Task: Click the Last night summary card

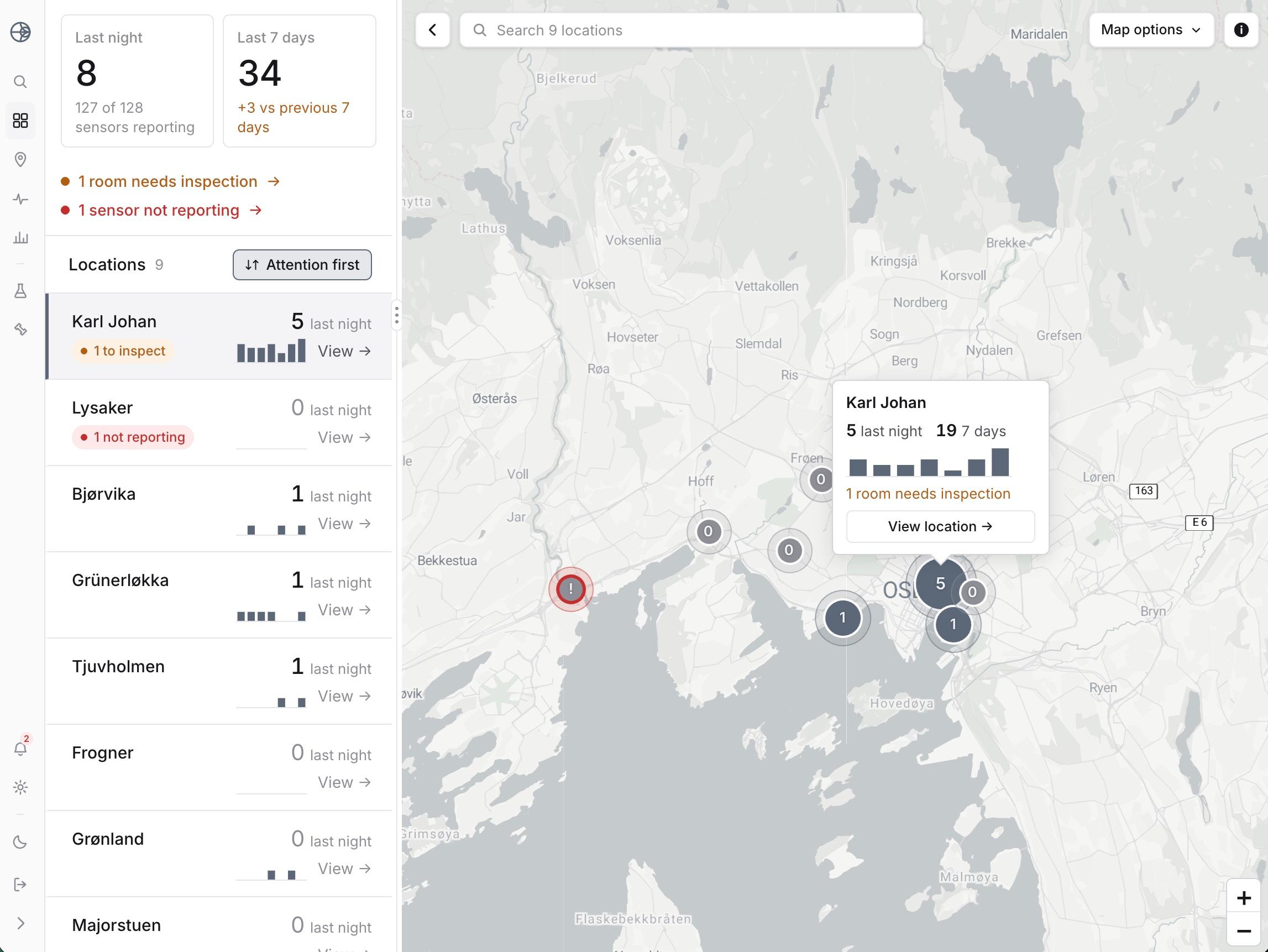Action: point(138,81)
